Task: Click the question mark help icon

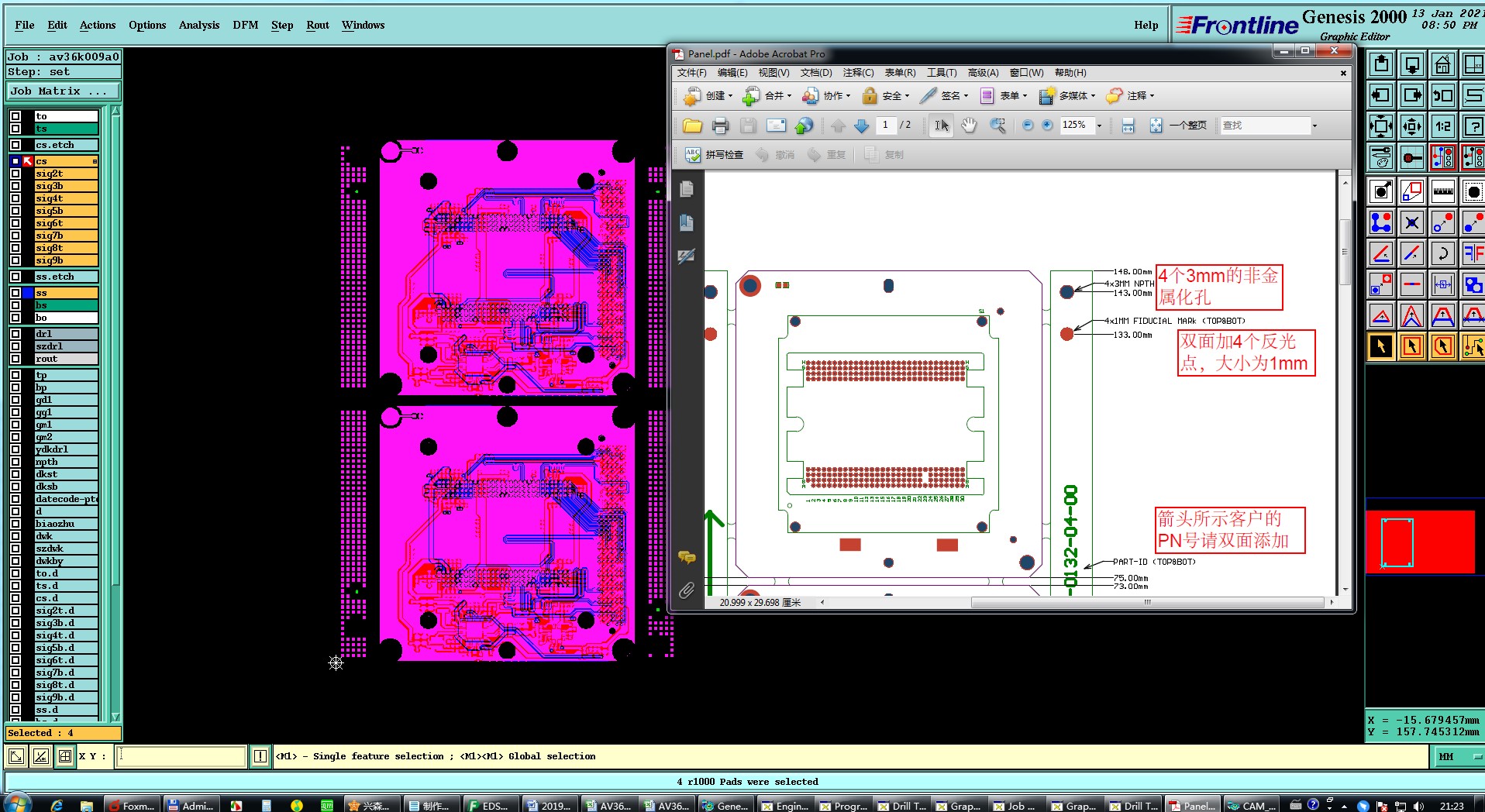Action: (x=1473, y=126)
